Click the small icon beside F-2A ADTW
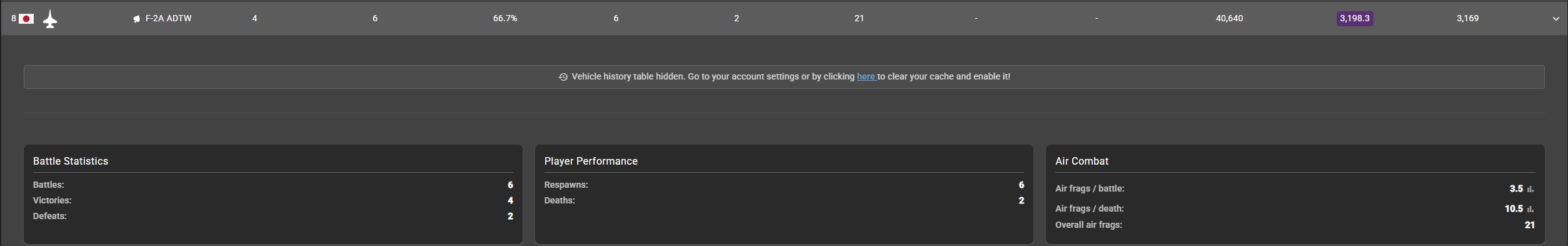This screenshot has height=246, width=1568. (x=136, y=19)
